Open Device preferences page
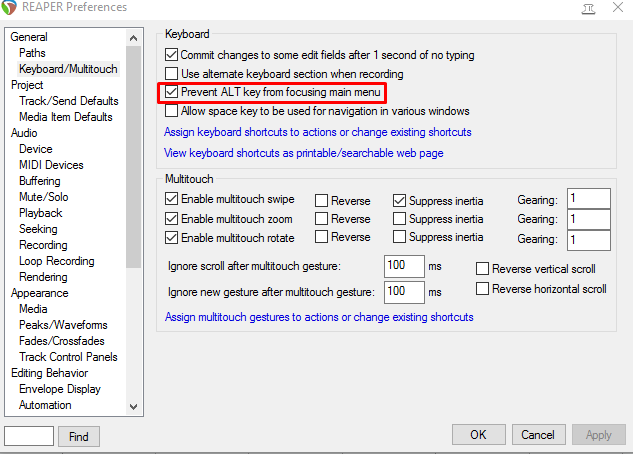This screenshot has height=454, width=633. (x=36, y=149)
